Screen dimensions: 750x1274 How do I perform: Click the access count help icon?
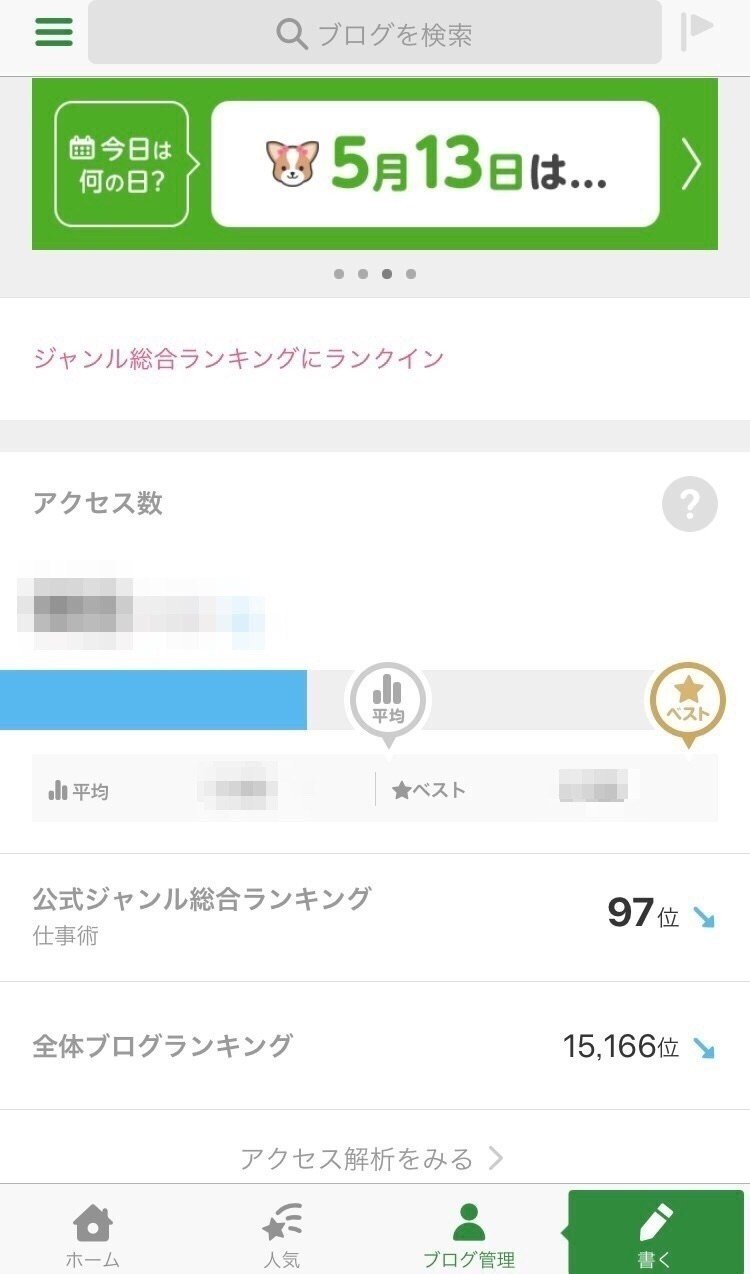(x=689, y=504)
